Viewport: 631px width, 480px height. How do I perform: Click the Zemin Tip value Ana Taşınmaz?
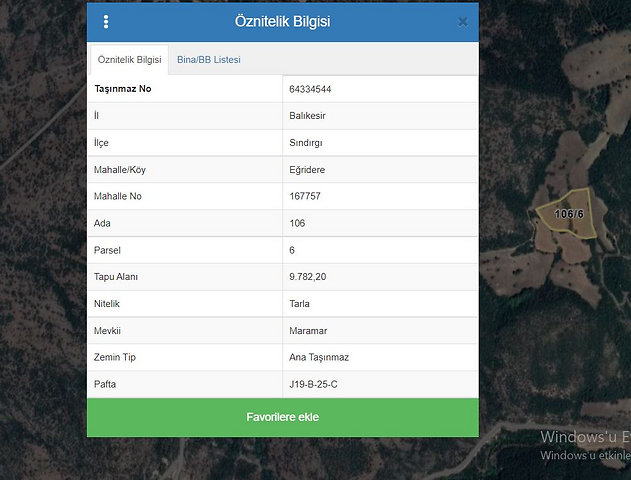pos(318,357)
